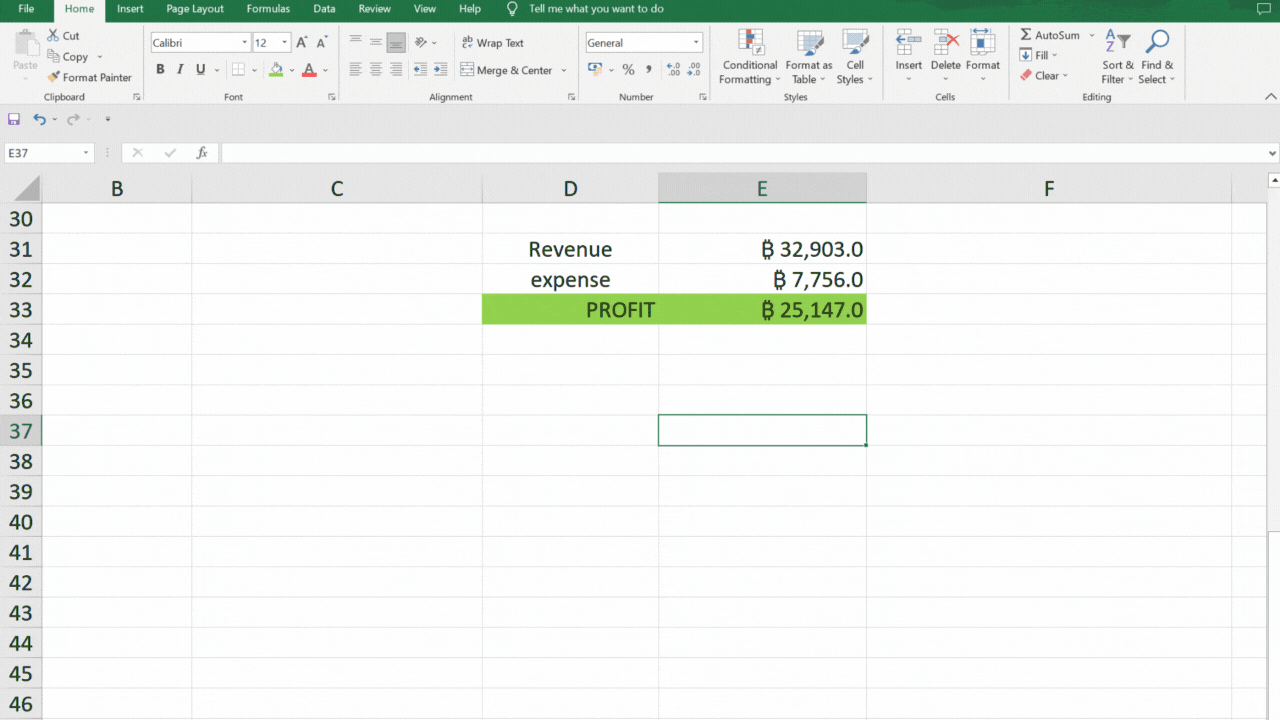Decrease decimal places
Viewport: 1280px width, 720px height.
pos(695,70)
